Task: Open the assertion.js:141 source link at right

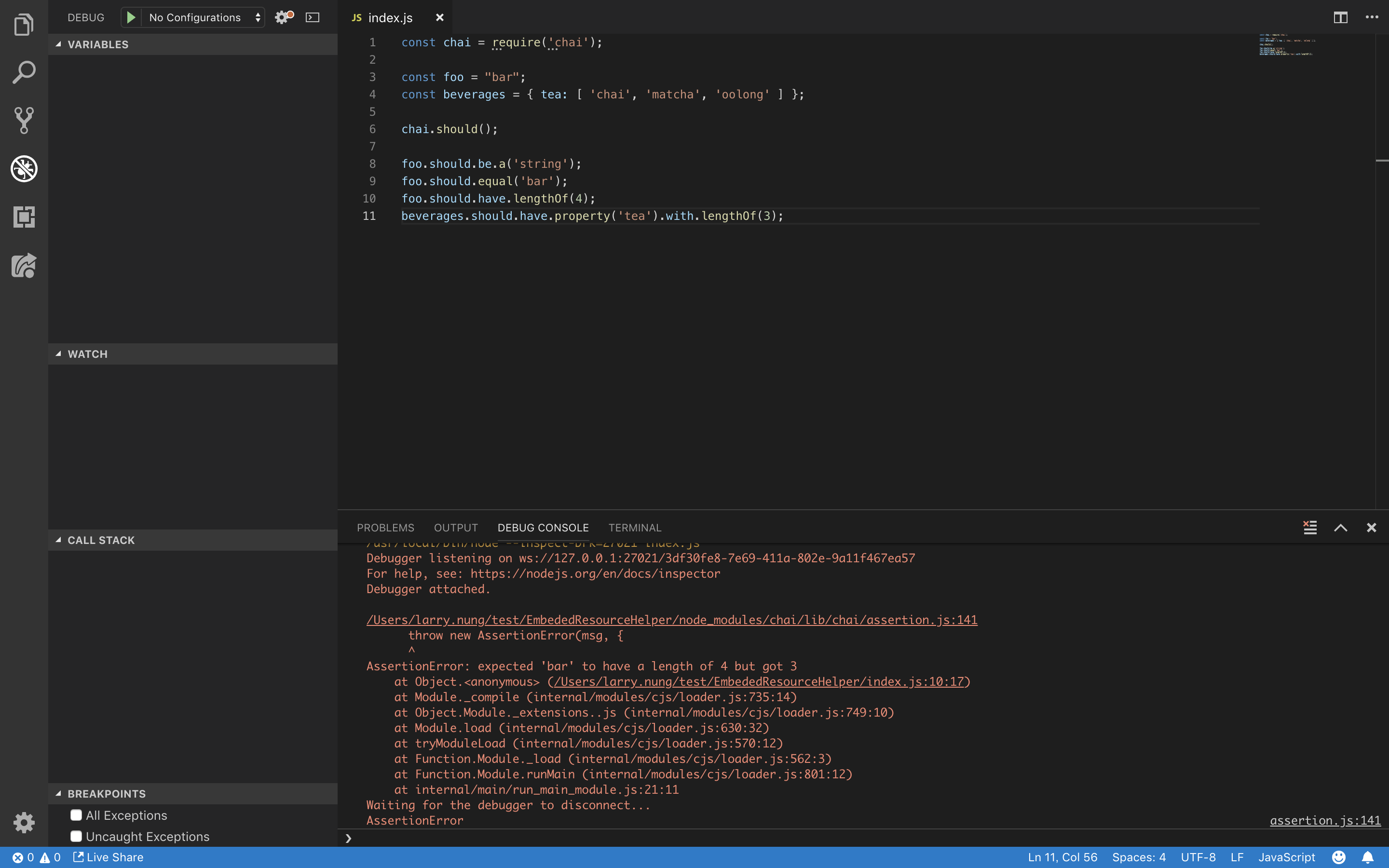Action: [1325, 820]
